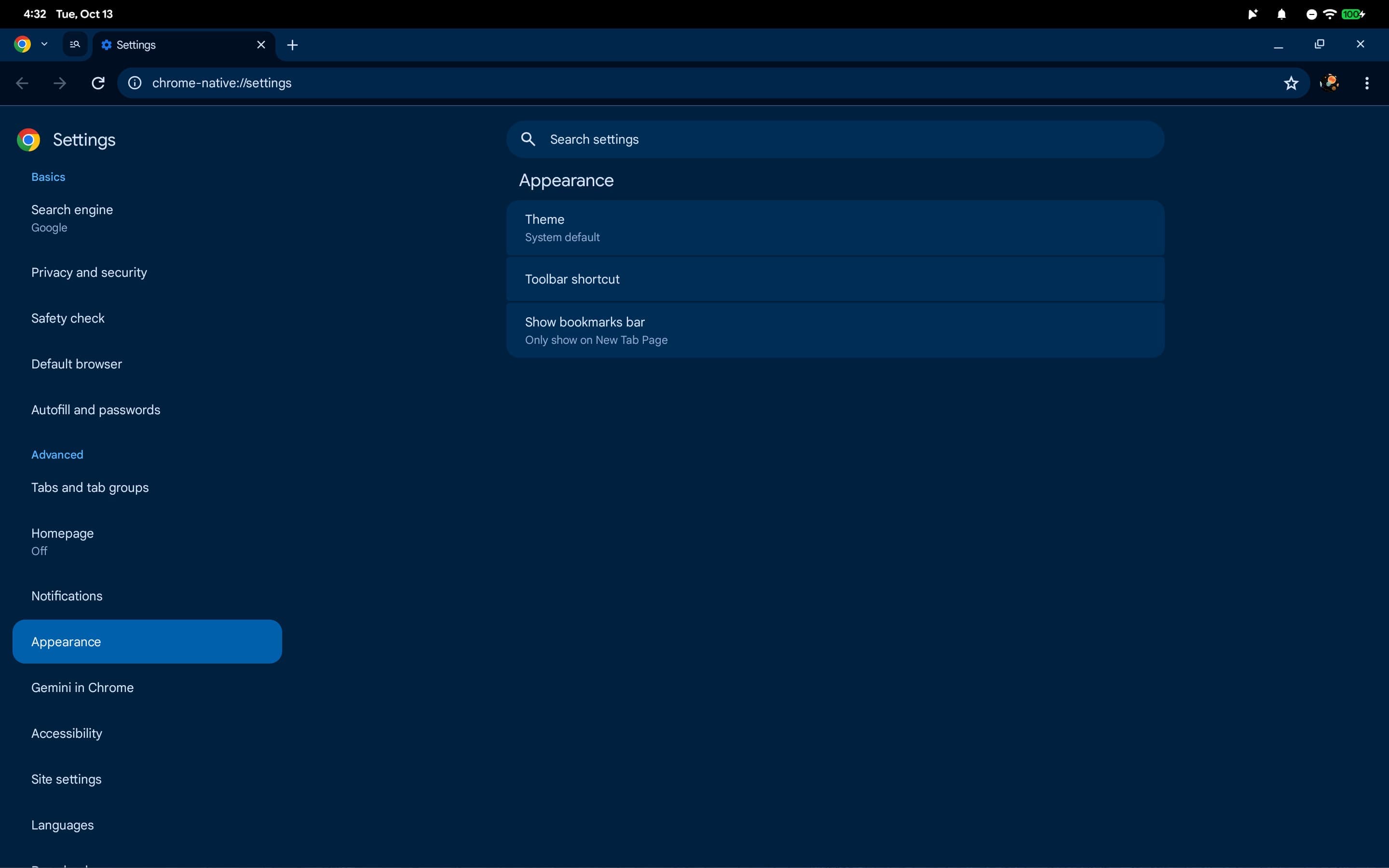Open Safety check section
This screenshot has height=868, width=1389.
point(147,318)
